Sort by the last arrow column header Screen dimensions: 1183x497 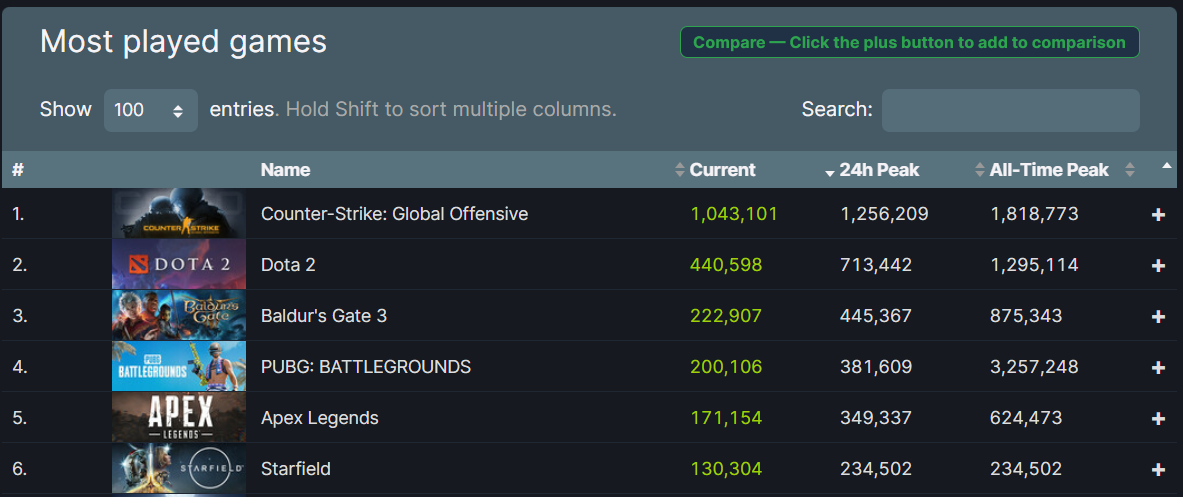point(1166,165)
